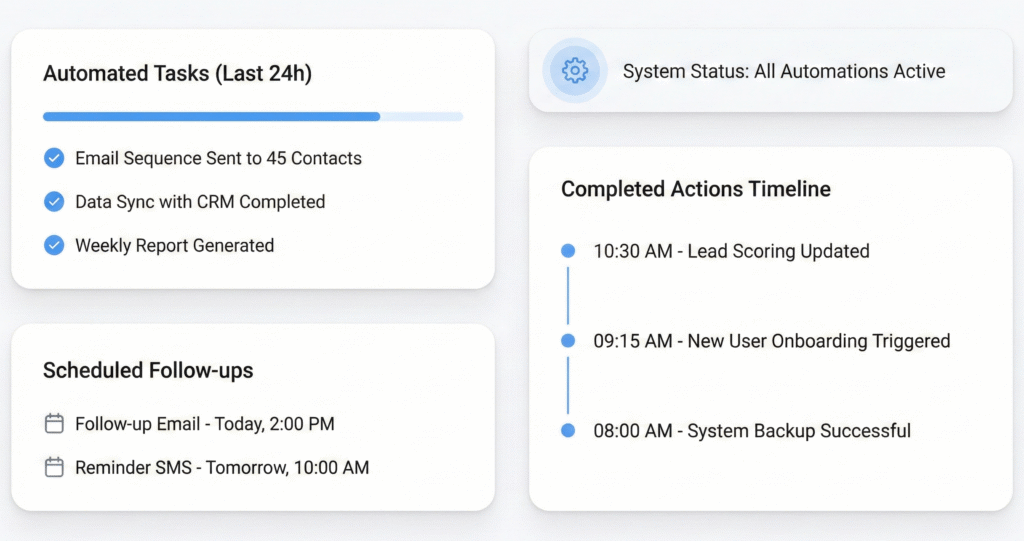Screen dimensions: 1024x541
Task: Select the 08:00 AM timeline dot
Action: (x=568, y=431)
